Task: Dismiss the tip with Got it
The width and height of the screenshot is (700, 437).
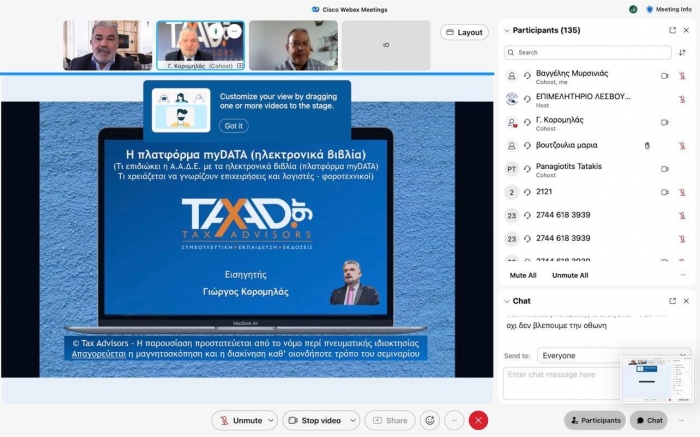Action: pyautogui.click(x=233, y=126)
